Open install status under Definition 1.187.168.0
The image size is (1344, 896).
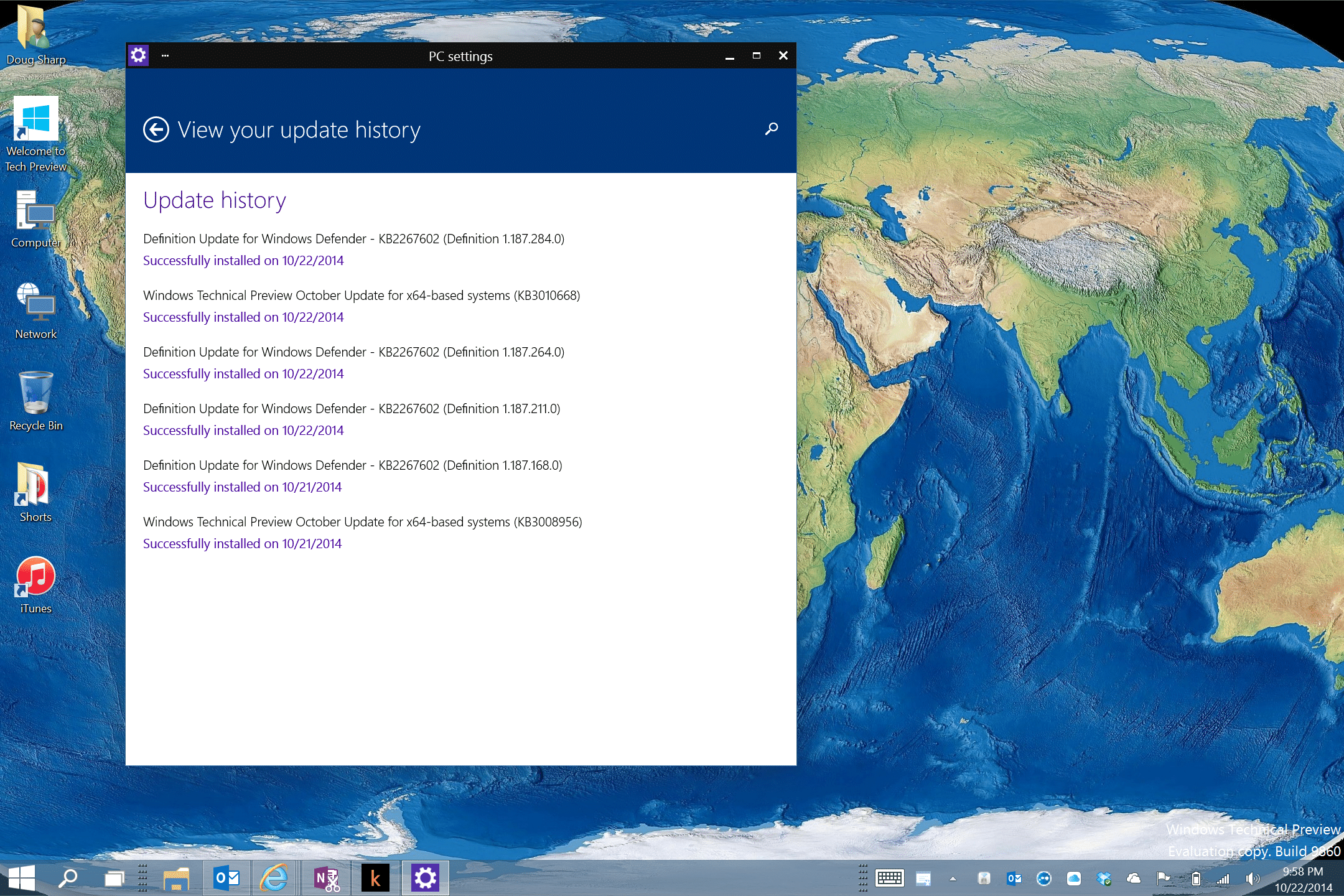coord(242,487)
